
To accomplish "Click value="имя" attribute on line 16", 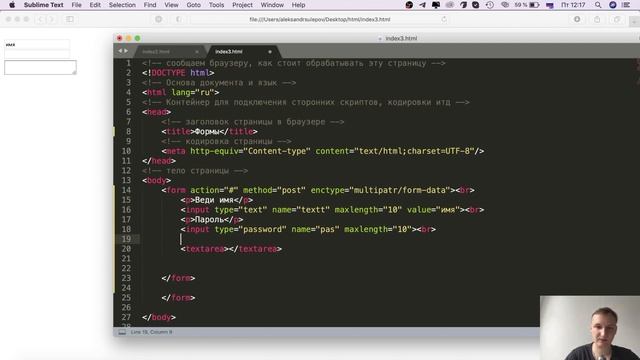I will click(x=433, y=210).
